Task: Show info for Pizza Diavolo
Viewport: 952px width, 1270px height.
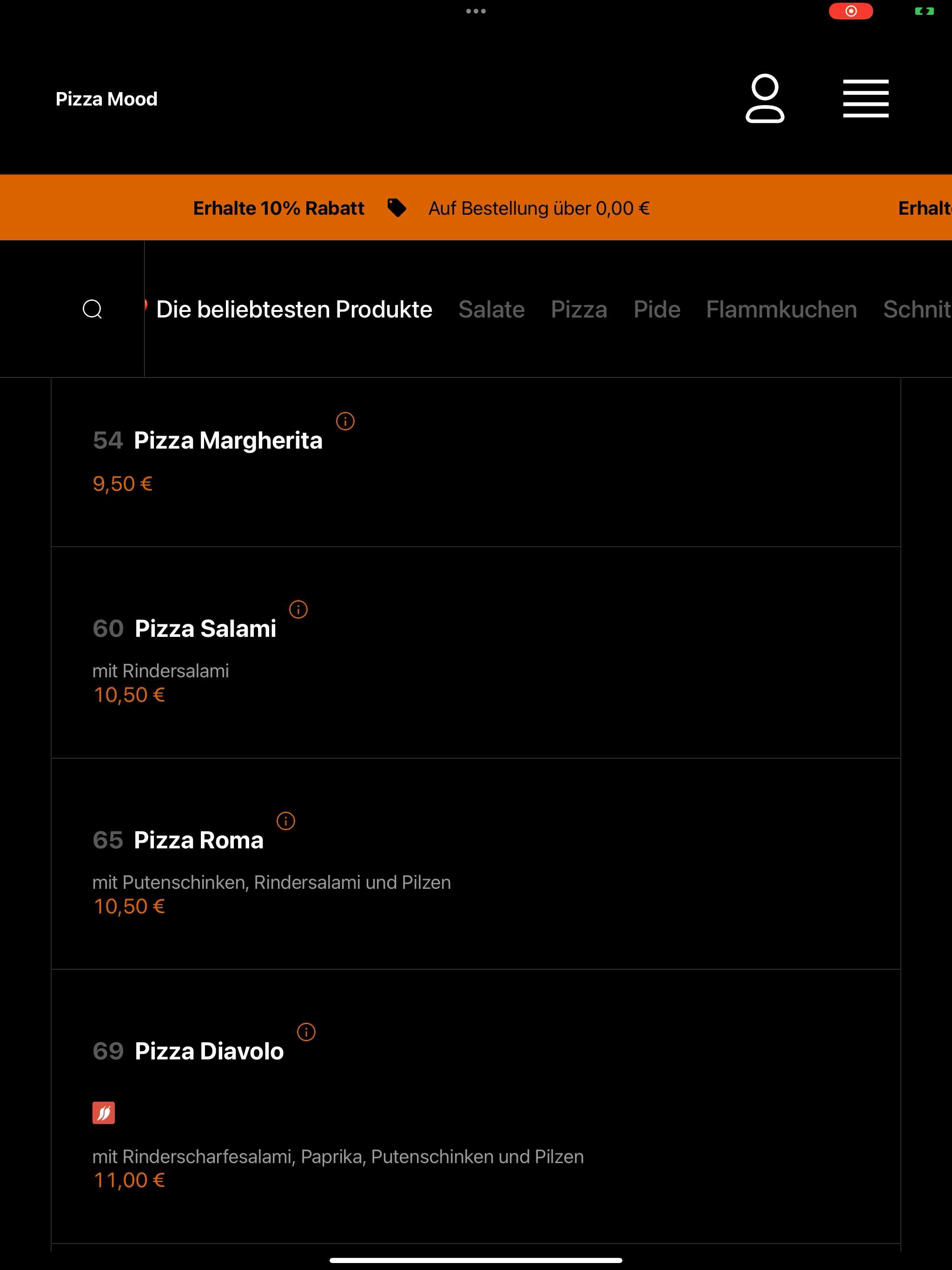Action: point(306,1032)
